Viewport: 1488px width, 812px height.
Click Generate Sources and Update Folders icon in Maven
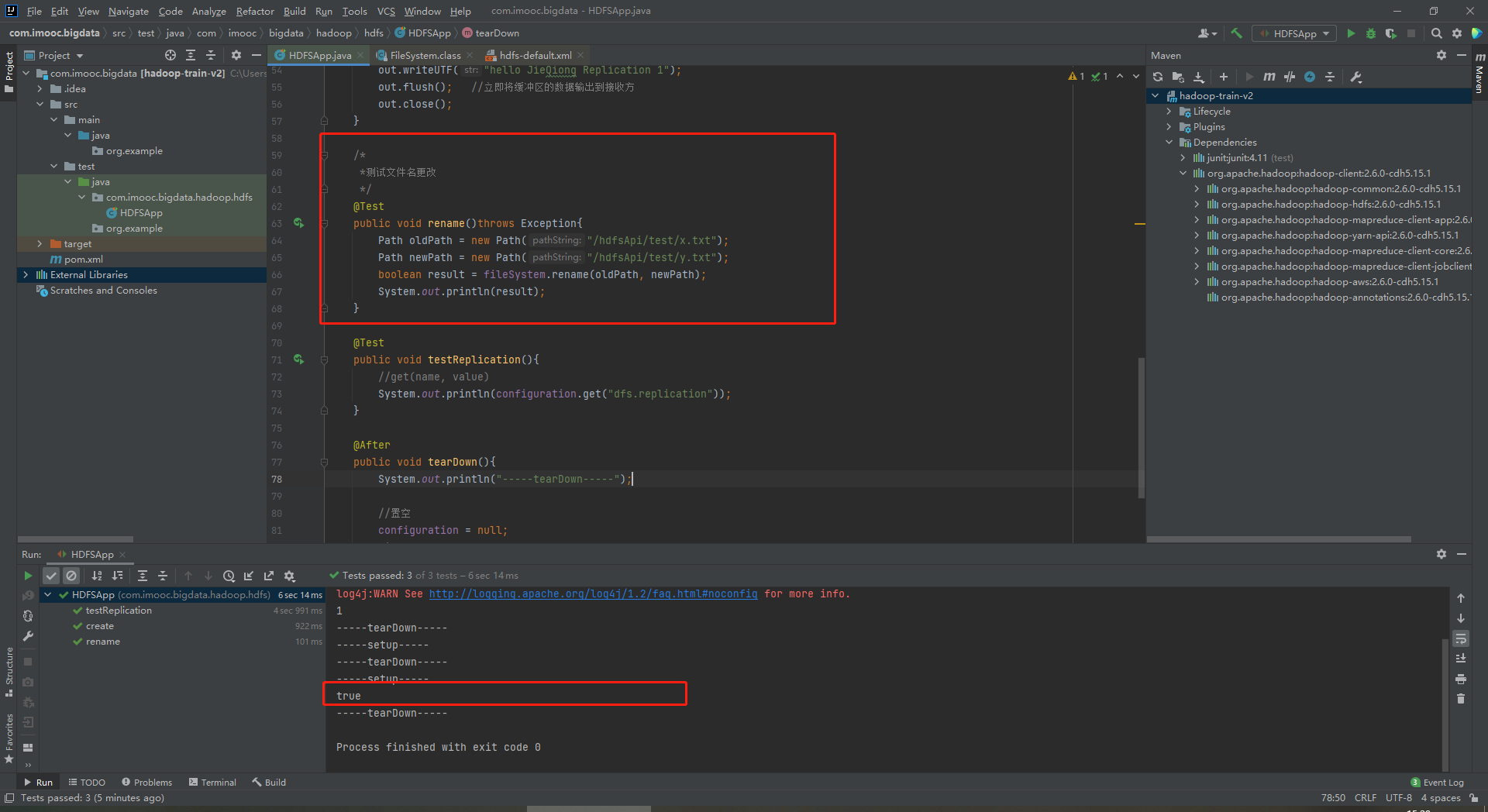[1178, 77]
